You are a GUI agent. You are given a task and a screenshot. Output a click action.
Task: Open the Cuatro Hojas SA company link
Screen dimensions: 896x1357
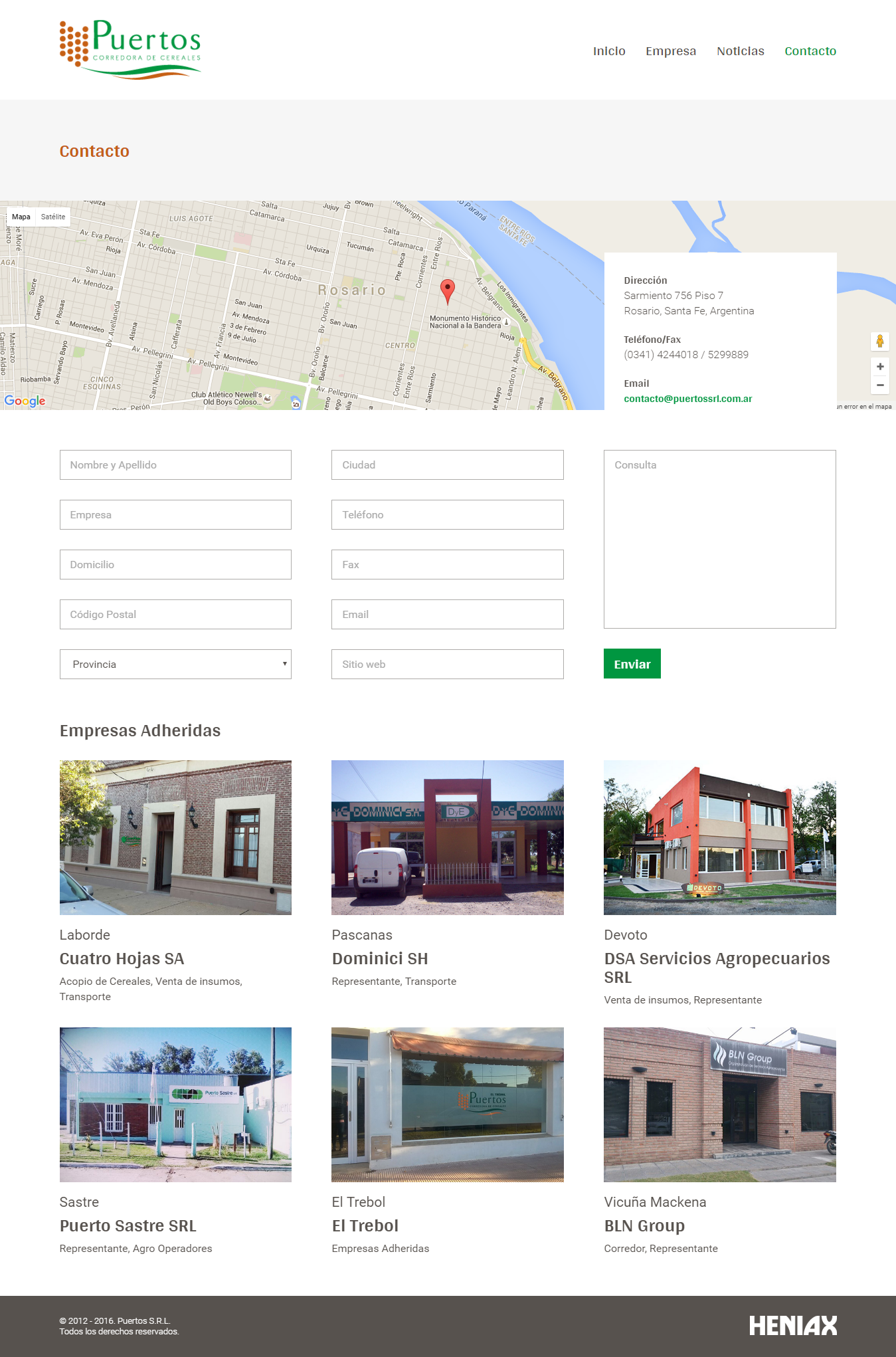click(122, 959)
